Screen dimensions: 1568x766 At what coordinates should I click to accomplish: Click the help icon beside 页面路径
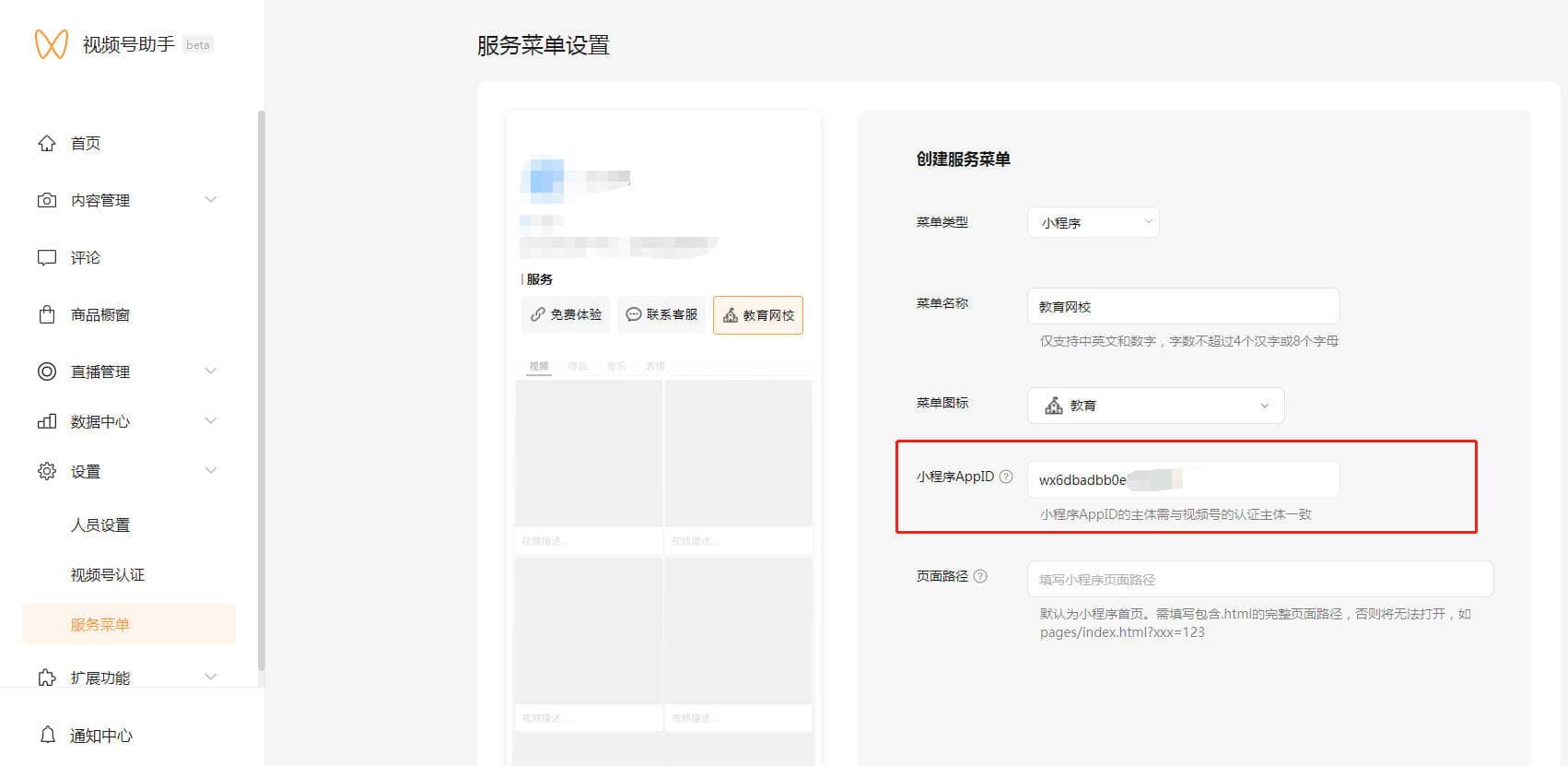point(980,576)
